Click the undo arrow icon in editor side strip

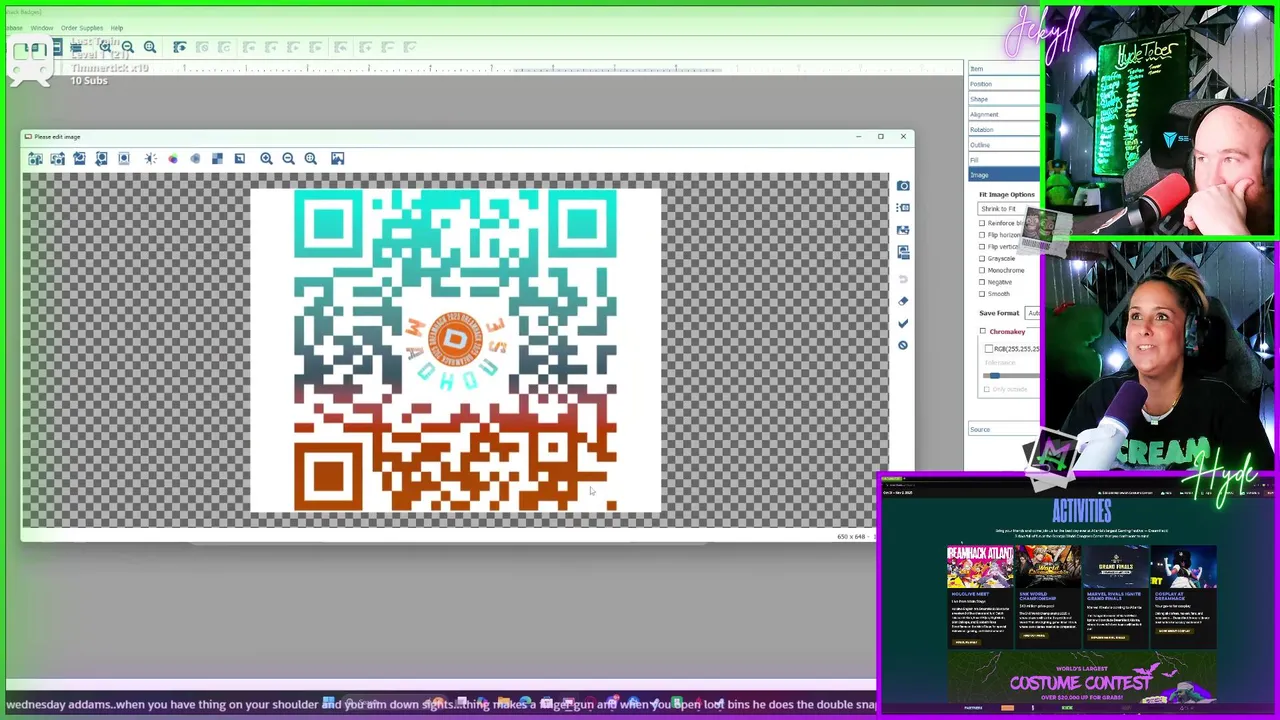(903, 279)
